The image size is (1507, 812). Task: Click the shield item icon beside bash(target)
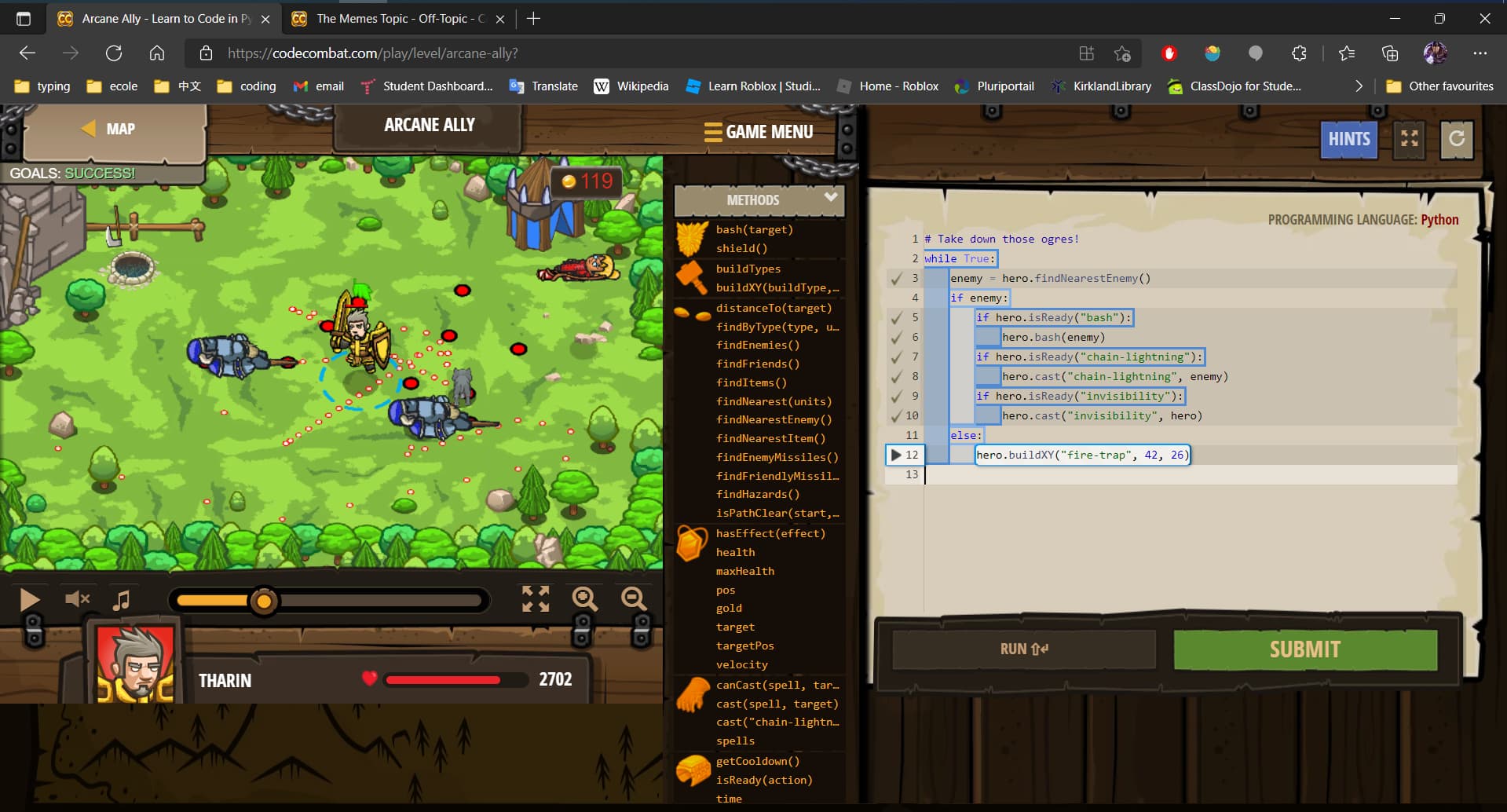pos(692,239)
